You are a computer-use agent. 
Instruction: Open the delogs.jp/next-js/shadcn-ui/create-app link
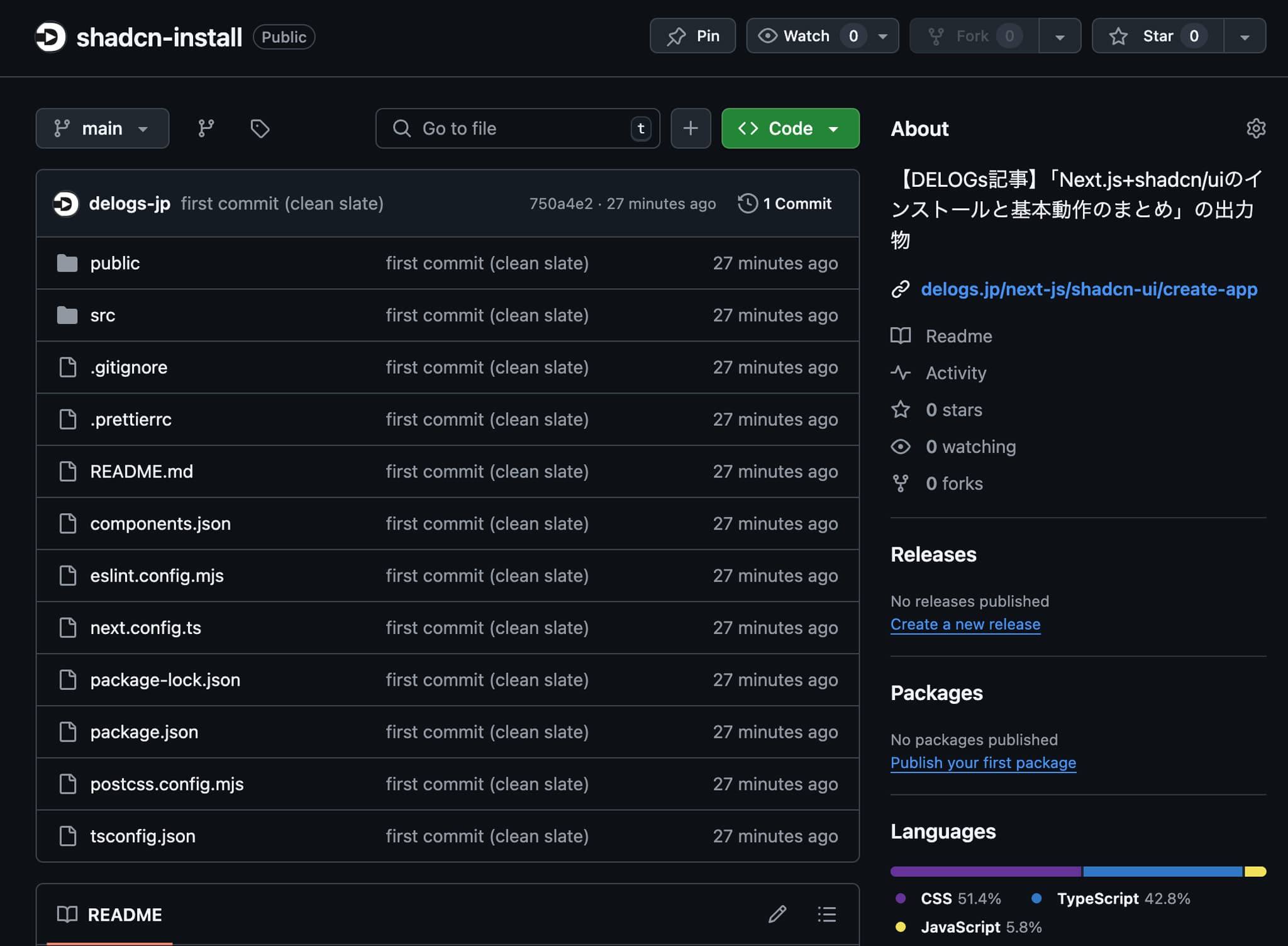tap(1089, 289)
